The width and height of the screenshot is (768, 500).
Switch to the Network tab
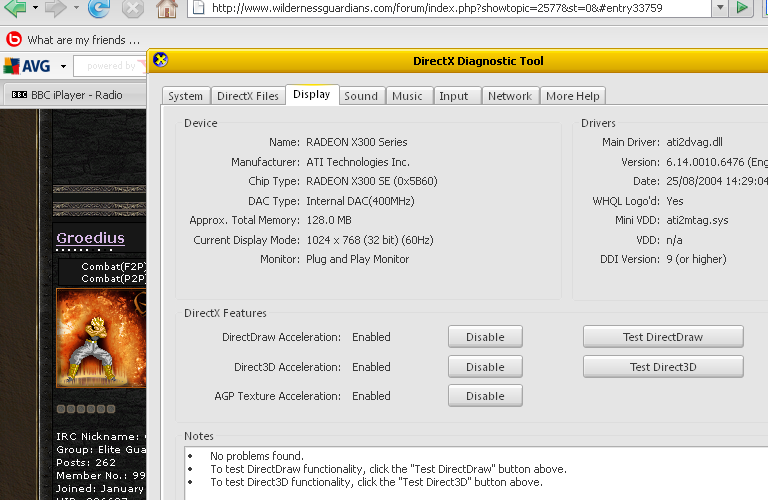tap(510, 96)
